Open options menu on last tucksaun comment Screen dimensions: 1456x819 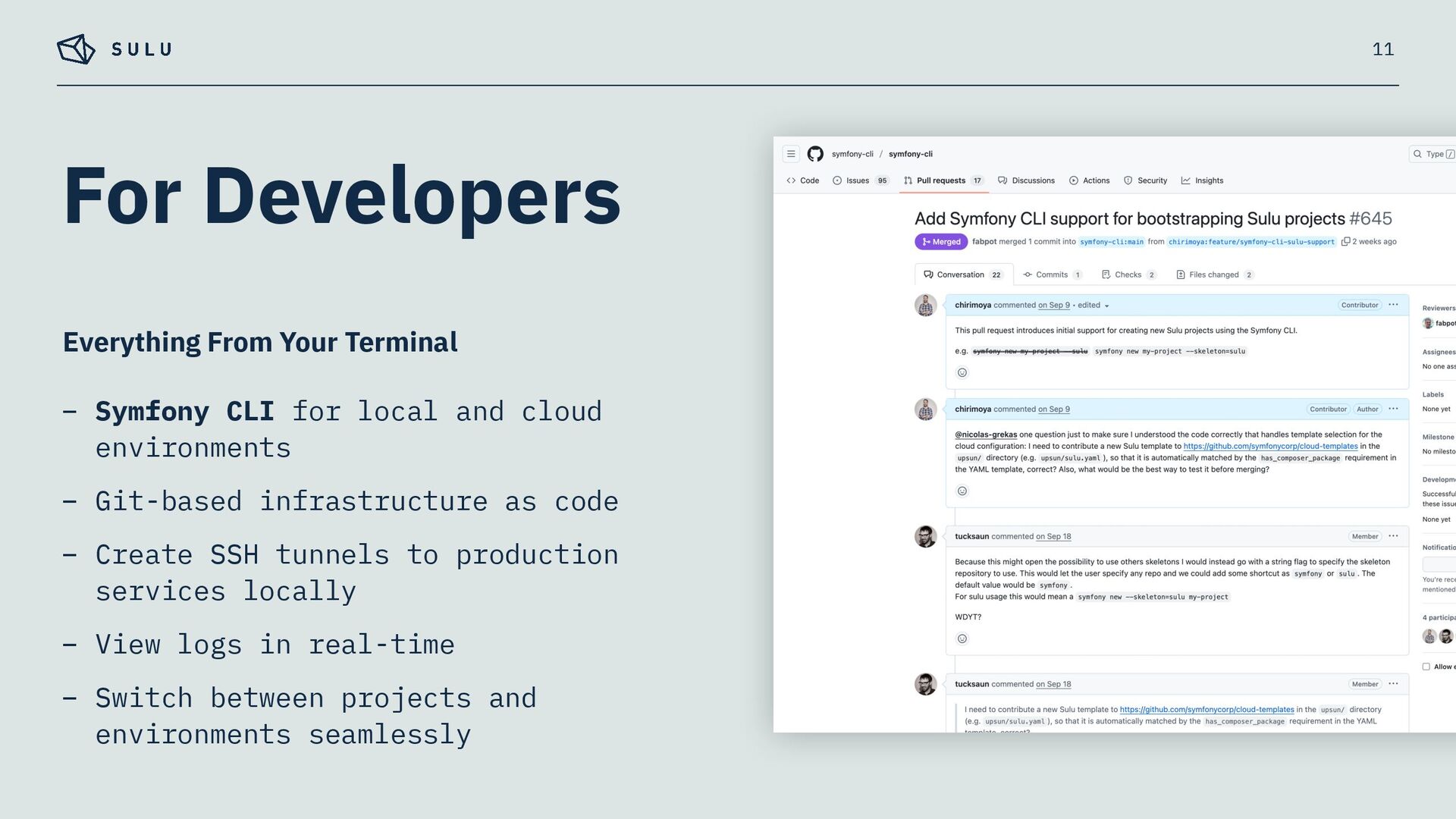pyautogui.click(x=1393, y=684)
